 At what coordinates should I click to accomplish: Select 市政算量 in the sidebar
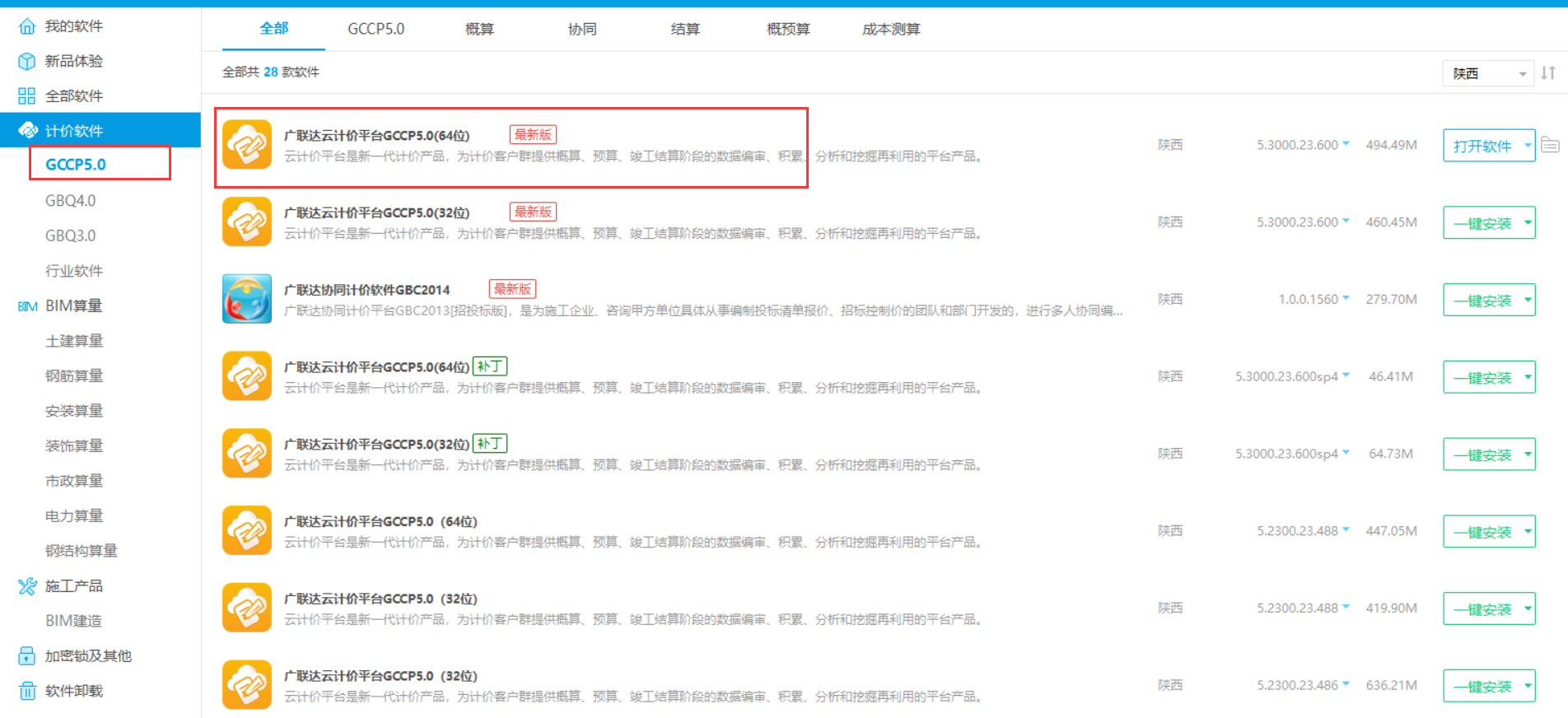point(74,481)
